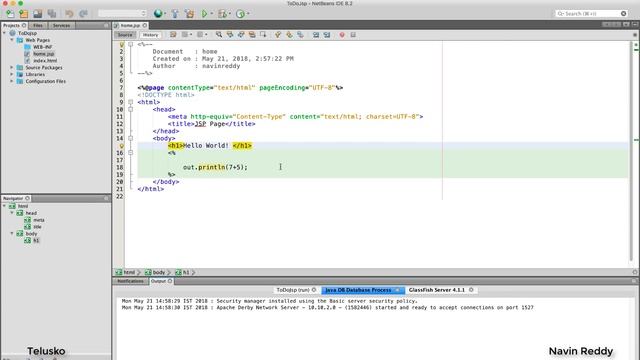The height and width of the screenshot is (360, 640).
Task: Open the Notifications tab
Action: (x=130, y=281)
